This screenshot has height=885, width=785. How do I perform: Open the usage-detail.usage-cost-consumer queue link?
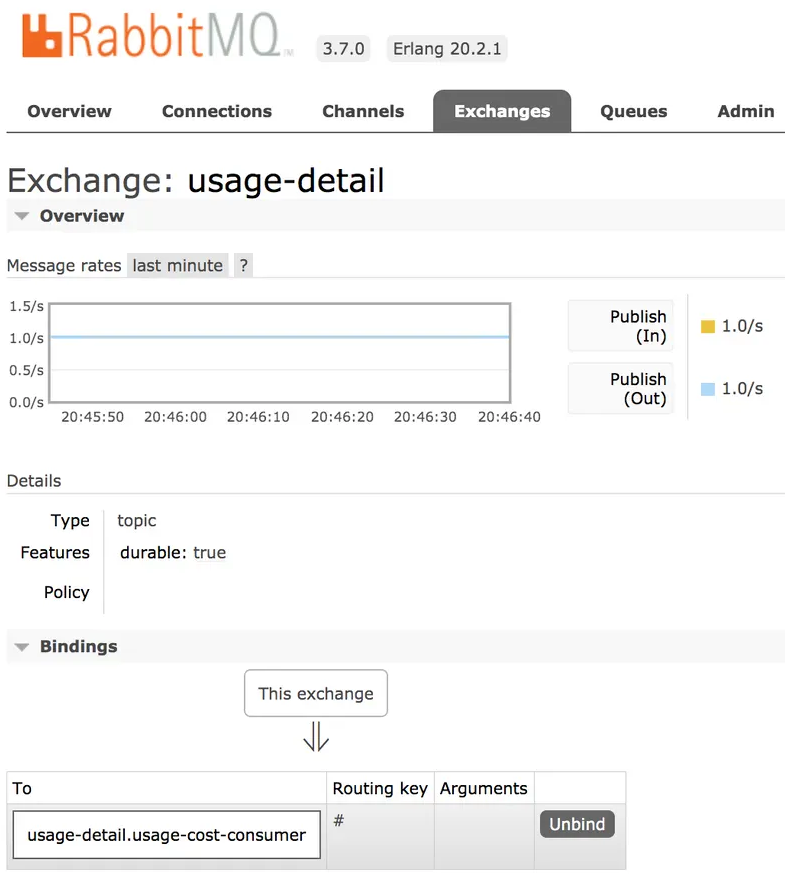coord(166,835)
